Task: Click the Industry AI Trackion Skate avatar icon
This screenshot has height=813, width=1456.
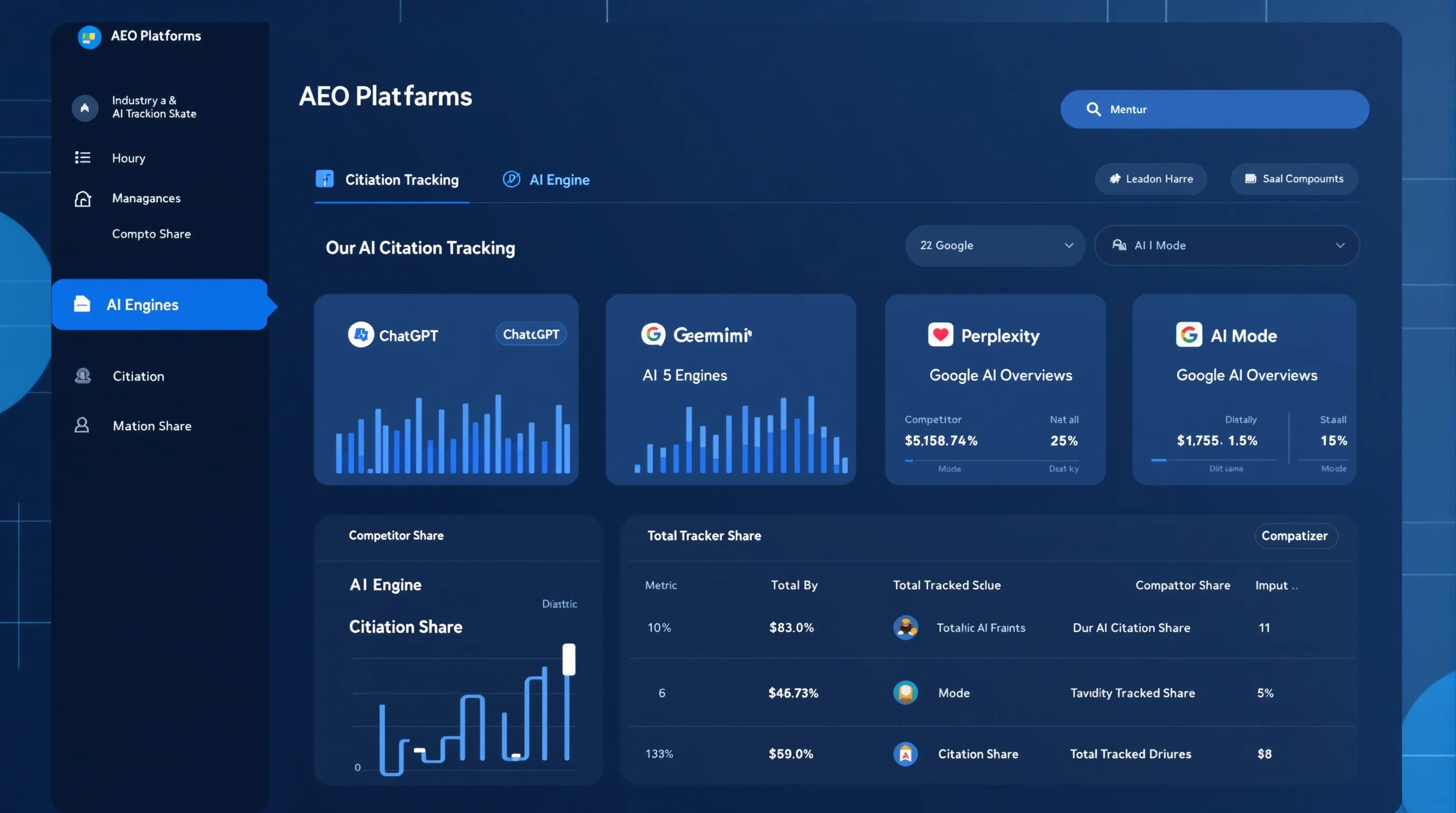Action: point(85,107)
